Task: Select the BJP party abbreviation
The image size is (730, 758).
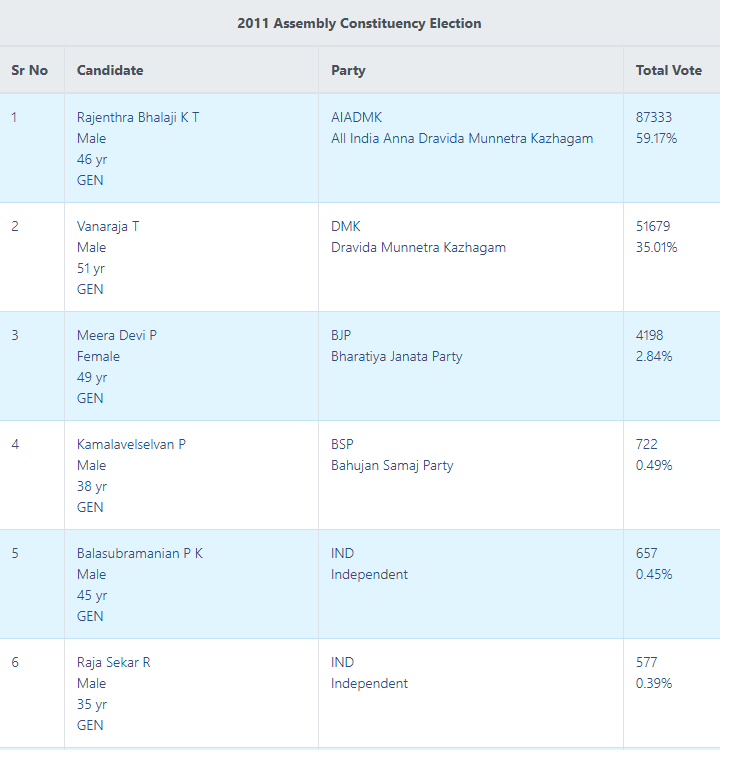Action: (341, 335)
